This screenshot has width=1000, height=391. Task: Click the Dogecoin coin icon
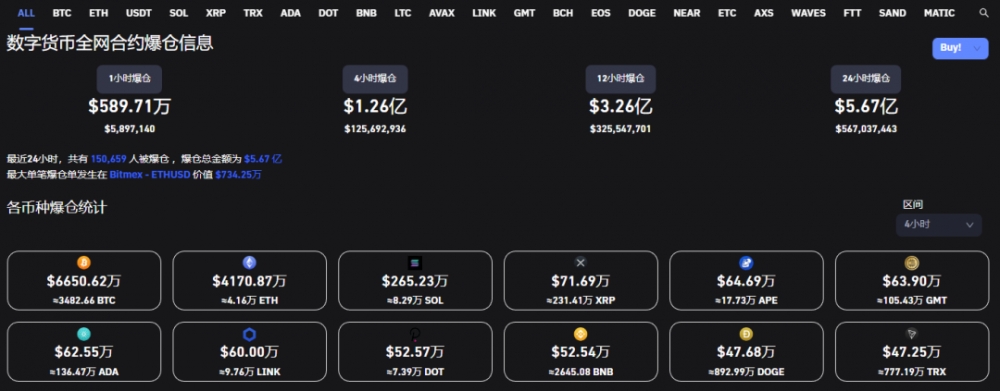(x=746, y=334)
